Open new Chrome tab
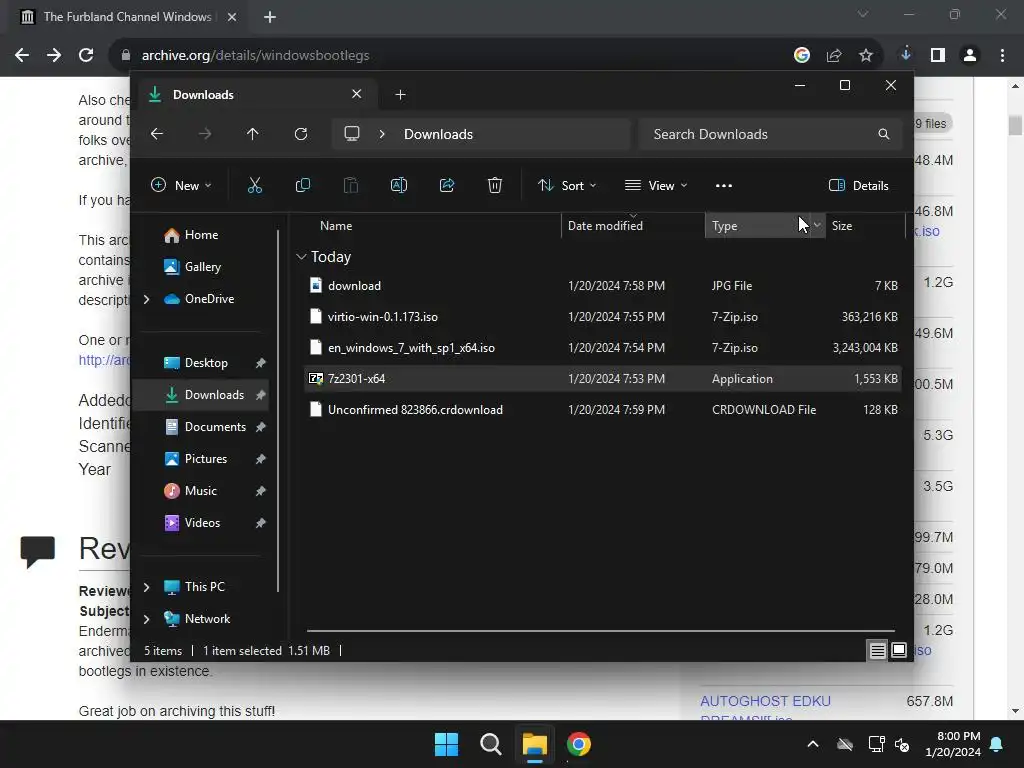1024x768 pixels. [270, 17]
